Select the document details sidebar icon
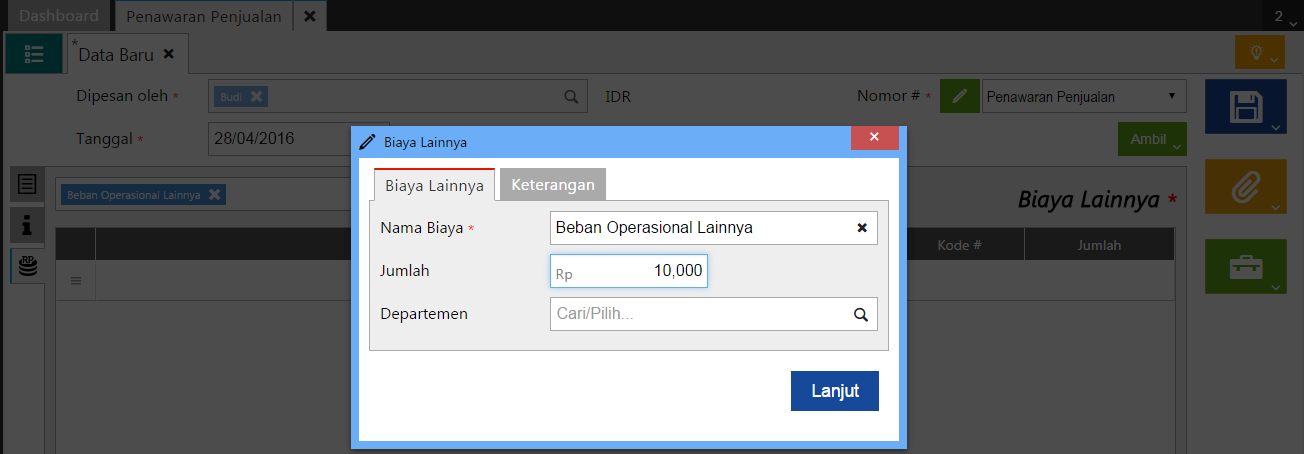 [x=27, y=185]
